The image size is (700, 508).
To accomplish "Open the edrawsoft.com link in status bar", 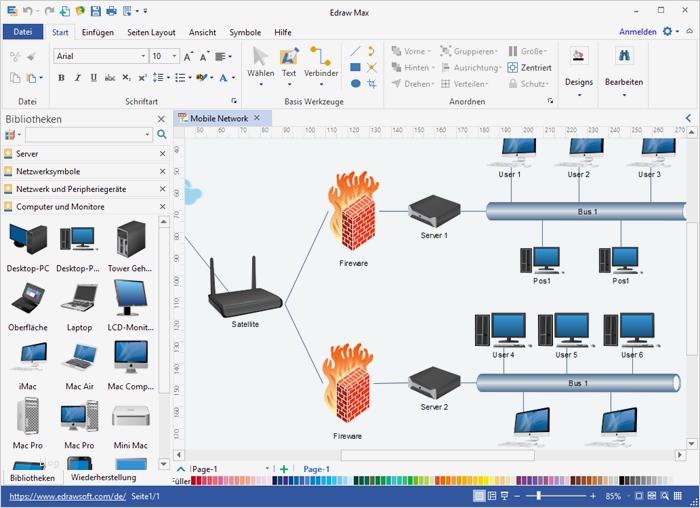I will (x=67, y=496).
